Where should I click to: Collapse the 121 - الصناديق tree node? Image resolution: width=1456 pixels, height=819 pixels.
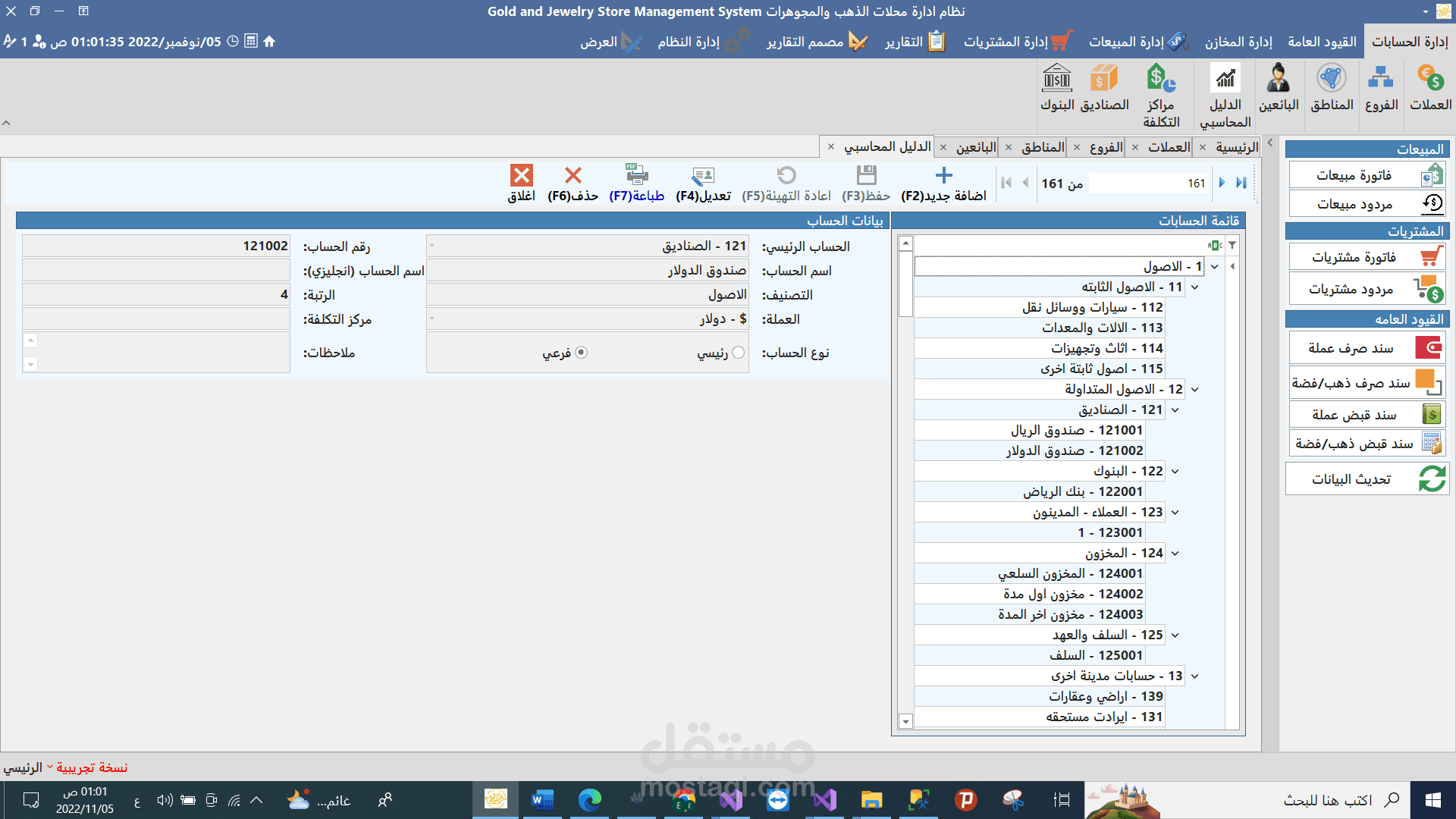pyautogui.click(x=1175, y=410)
